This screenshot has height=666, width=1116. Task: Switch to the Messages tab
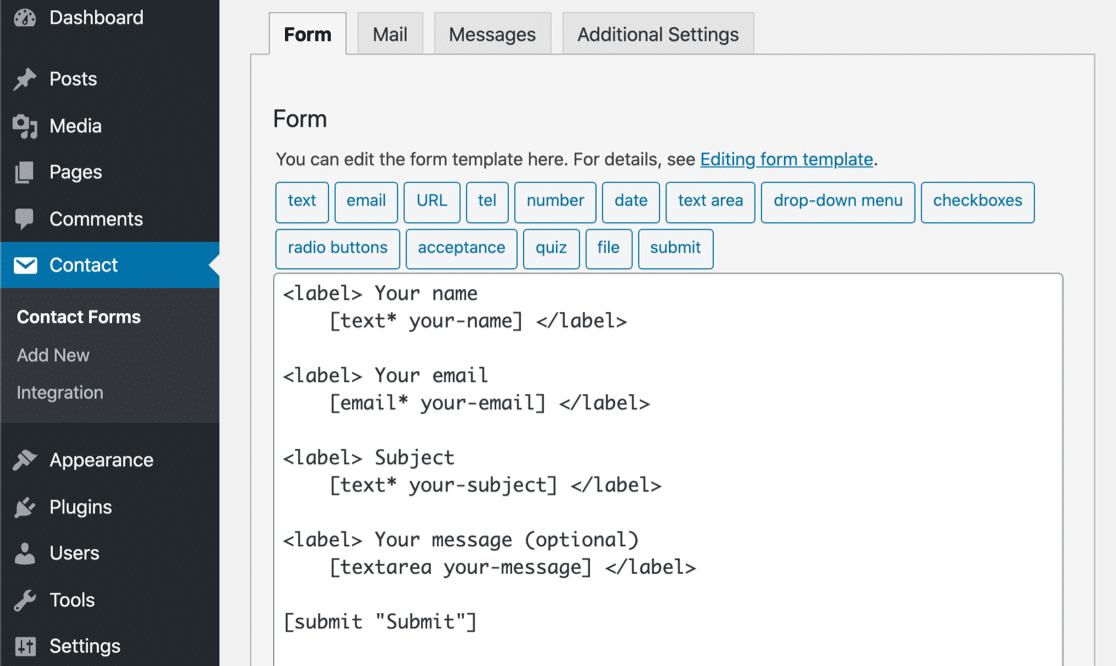(493, 33)
